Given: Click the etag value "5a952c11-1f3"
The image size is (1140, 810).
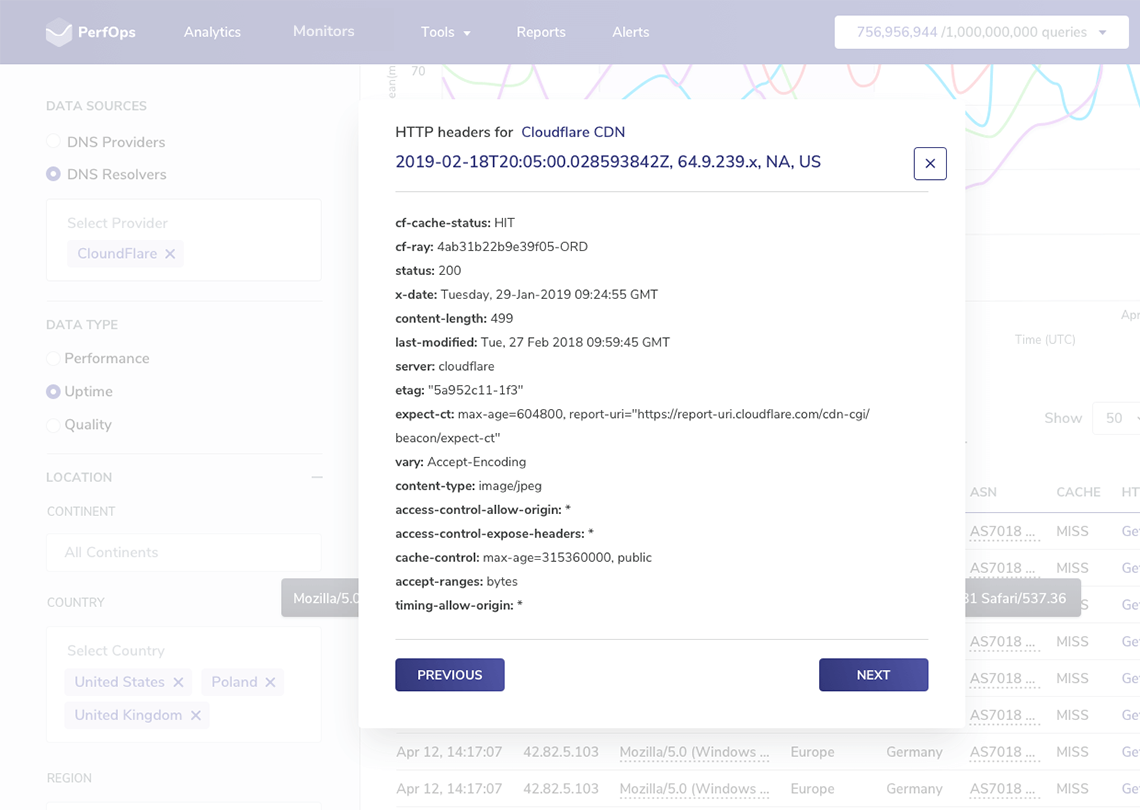Looking at the screenshot, I should 475,390.
